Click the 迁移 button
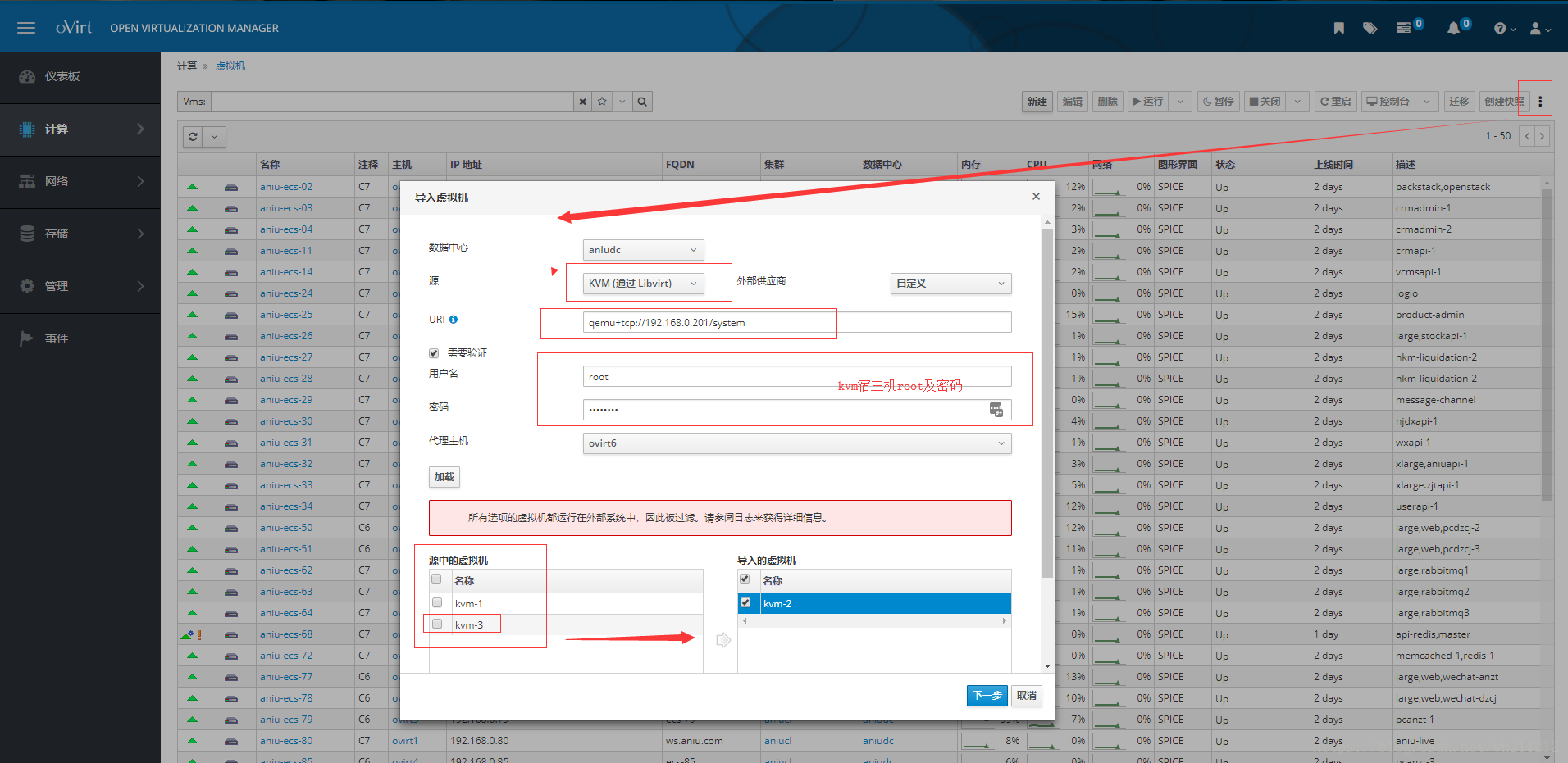 [x=1459, y=102]
